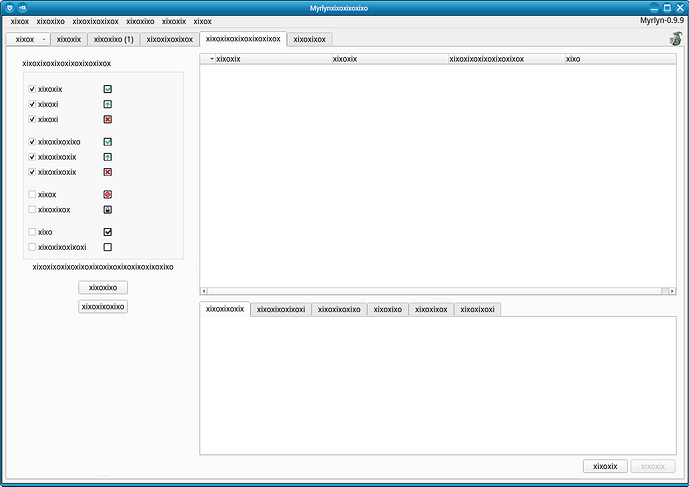689x487 pixels.
Task: Click the fourth column header in the table
Action: click(x=573, y=60)
